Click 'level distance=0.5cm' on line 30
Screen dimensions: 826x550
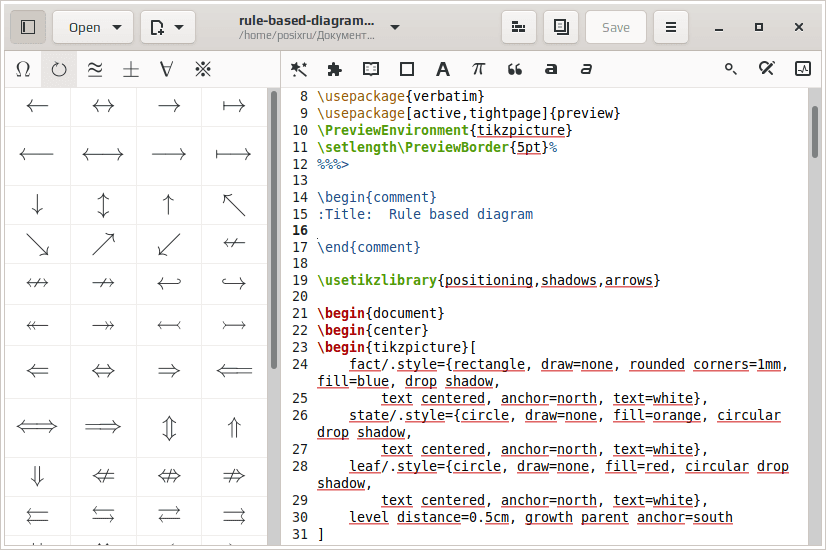coord(429,518)
